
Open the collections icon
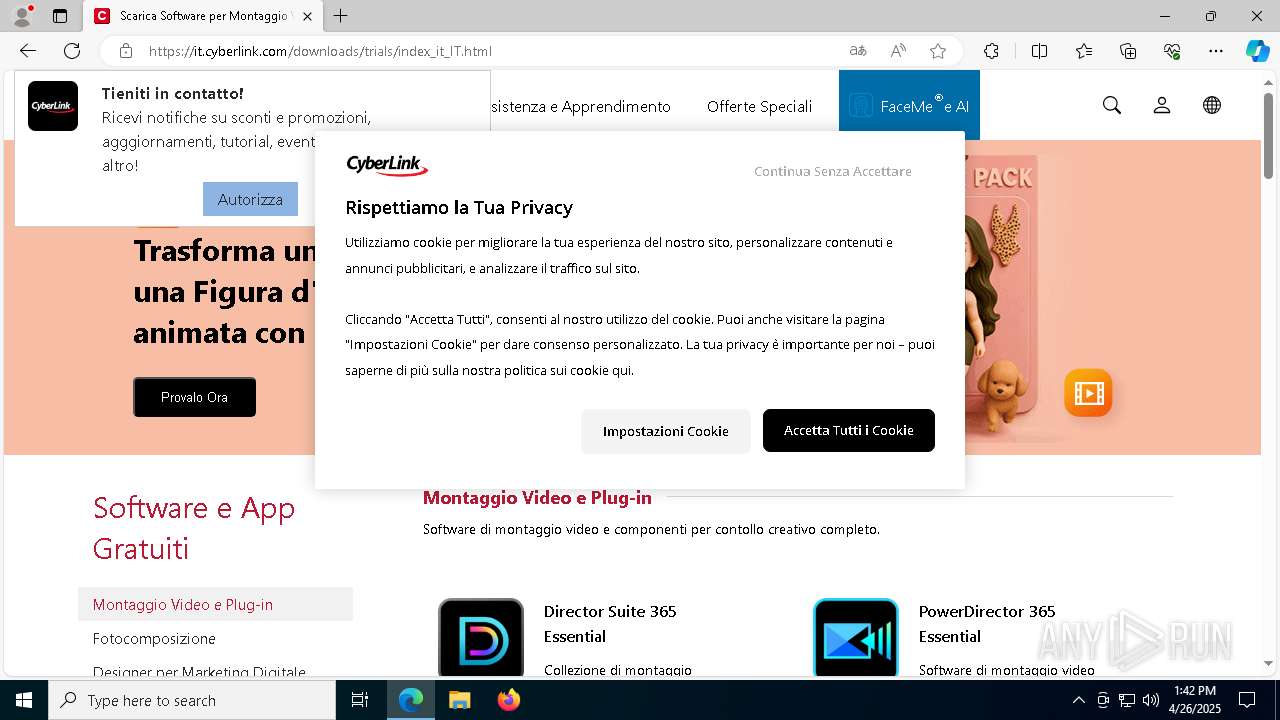1128,51
